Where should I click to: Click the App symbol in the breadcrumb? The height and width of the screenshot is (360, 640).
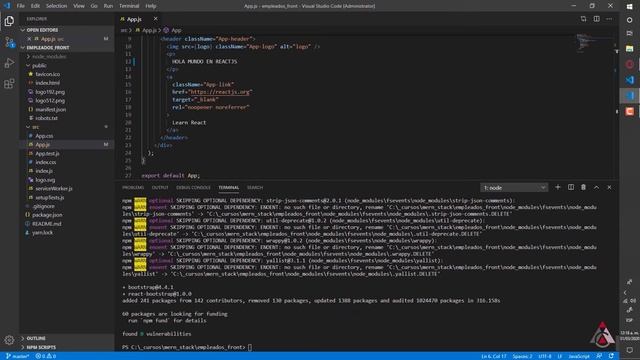point(173,30)
